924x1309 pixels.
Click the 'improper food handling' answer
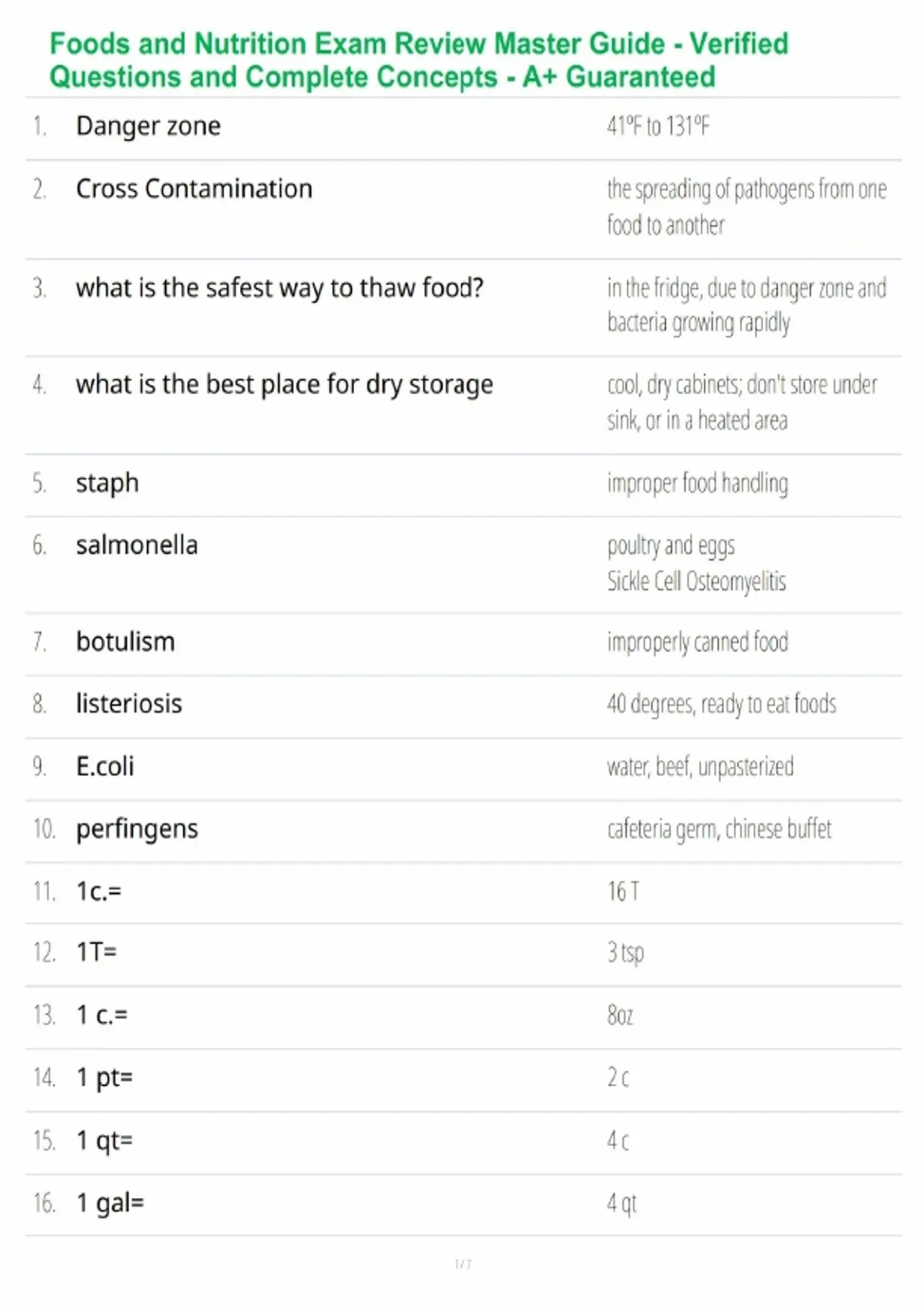click(x=698, y=484)
